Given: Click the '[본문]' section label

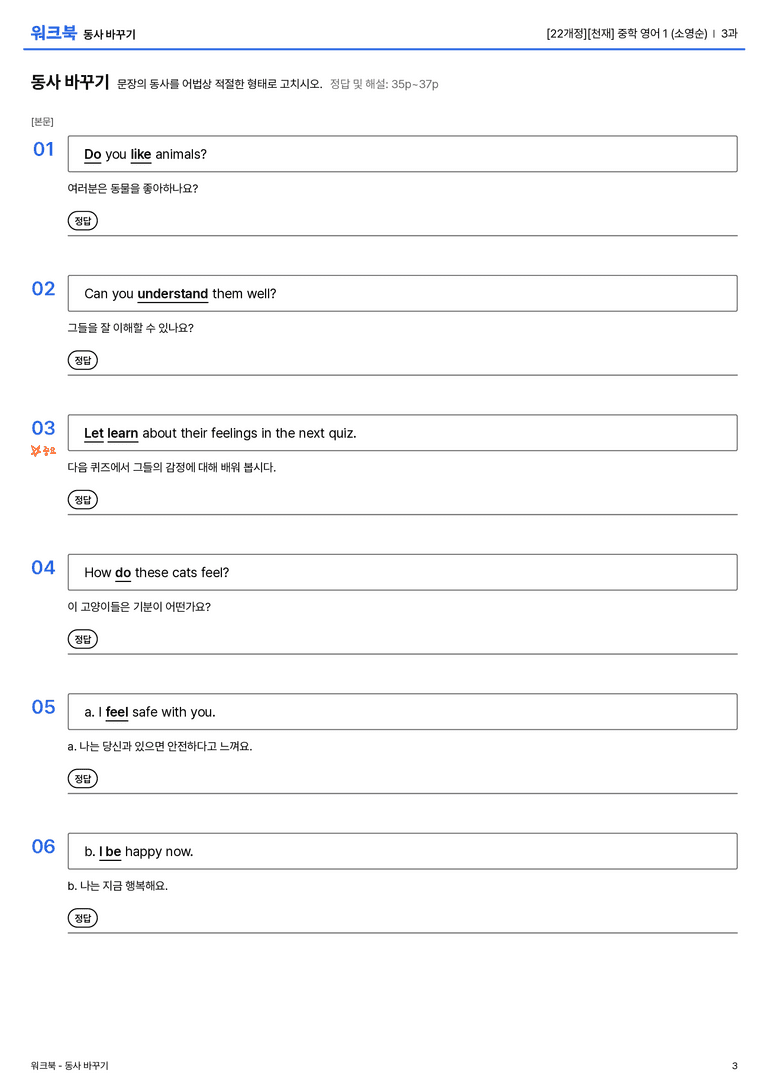Looking at the screenshot, I should [42, 121].
